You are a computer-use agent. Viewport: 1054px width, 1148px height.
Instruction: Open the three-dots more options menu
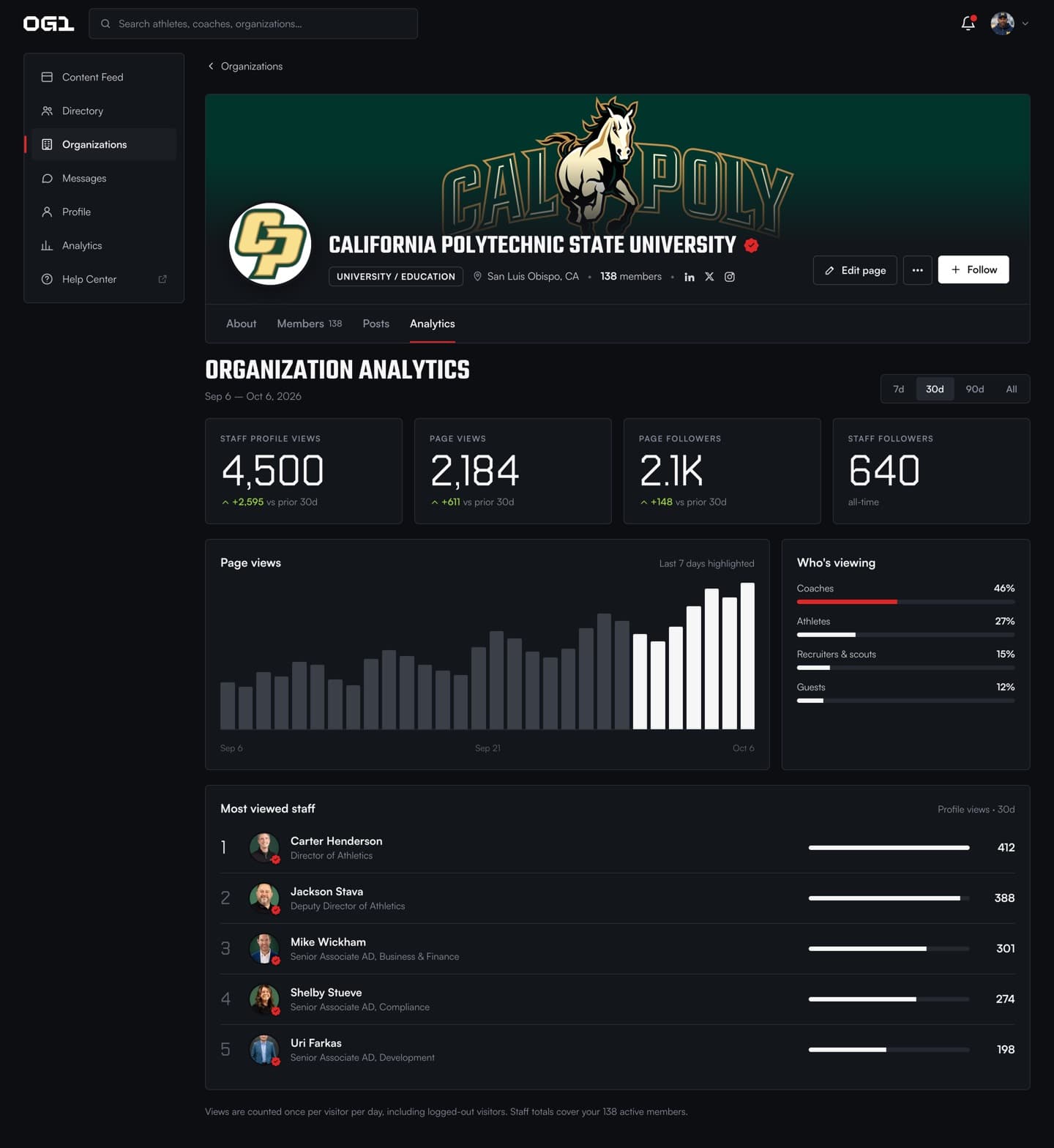pyautogui.click(x=917, y=270)
